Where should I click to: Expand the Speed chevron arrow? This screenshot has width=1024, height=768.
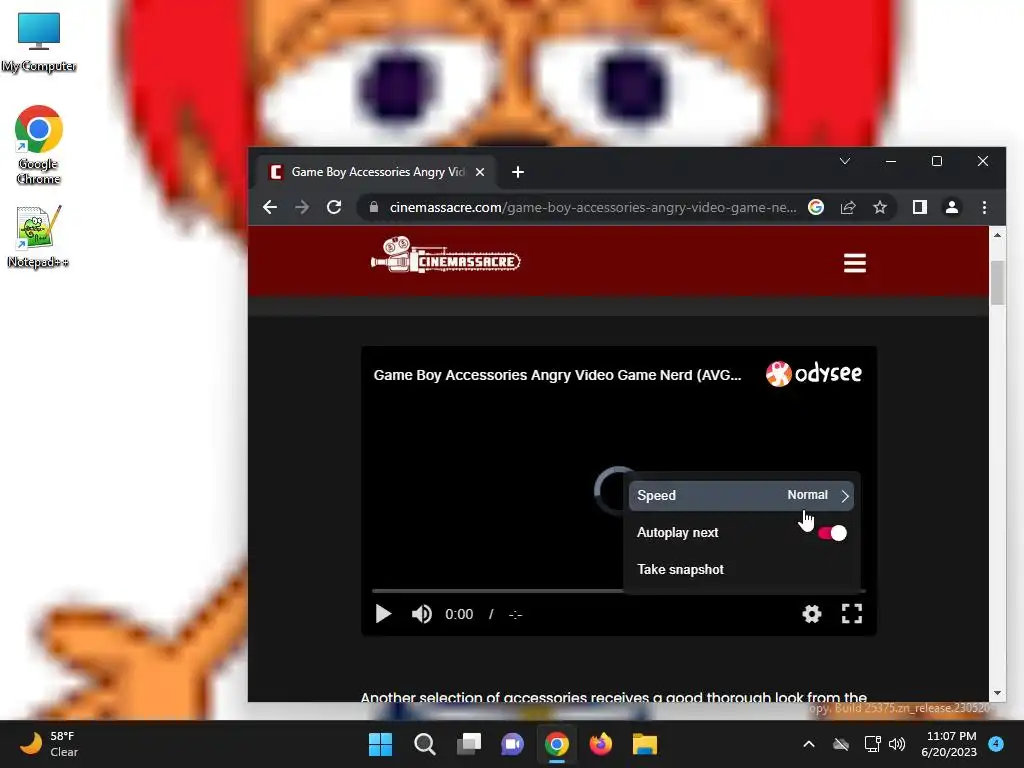tap(845, 496)
